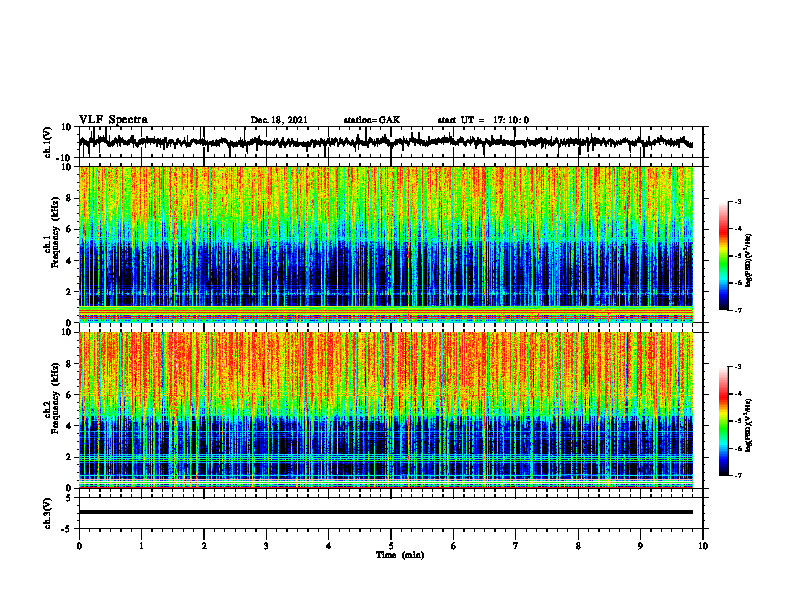
Task: Click the 'ch.1(V)' waveform axis label
Action: point(48,142)
